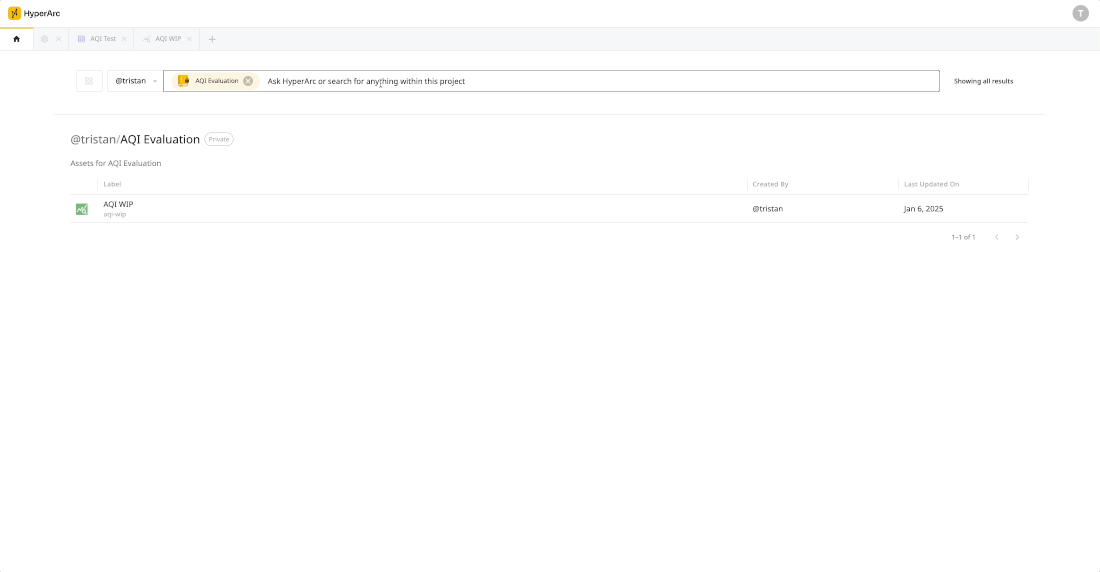Click the AQI WIP chart icon
1100x572 pixels.
tap(82, 209)
